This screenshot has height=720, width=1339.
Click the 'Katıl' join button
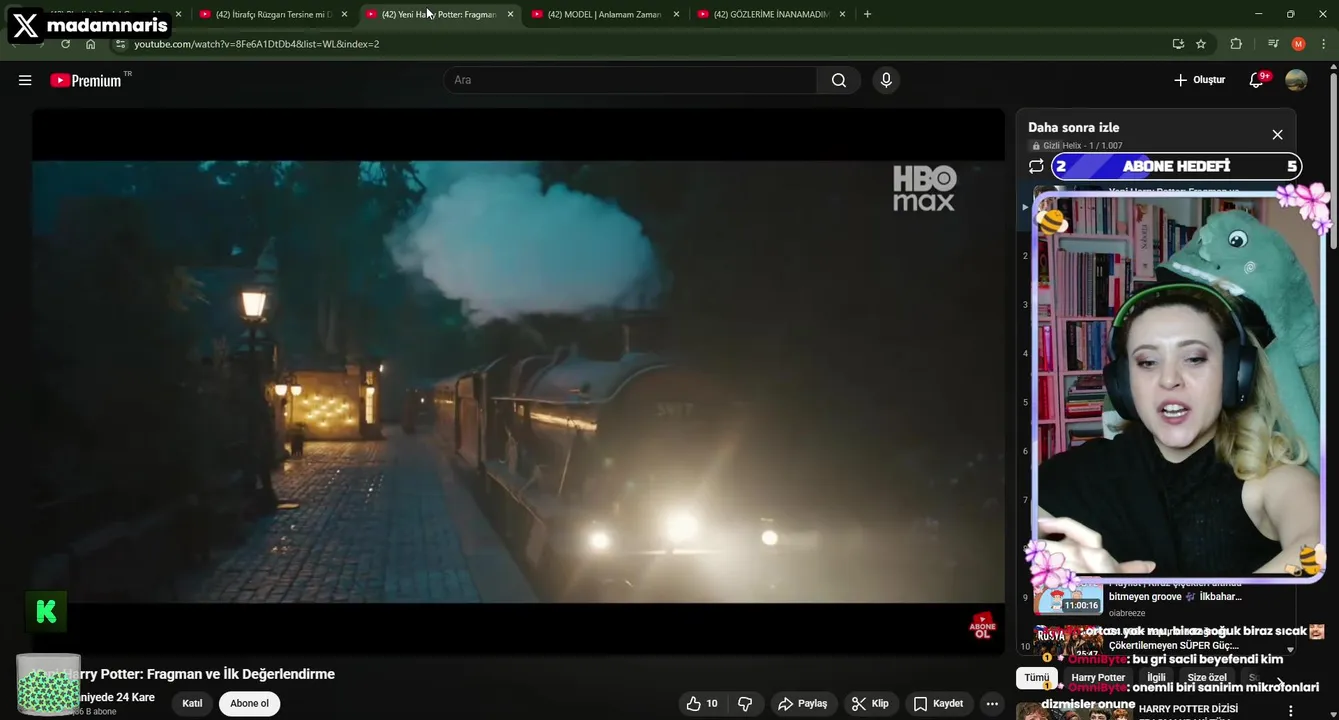[x=192, y=704]
